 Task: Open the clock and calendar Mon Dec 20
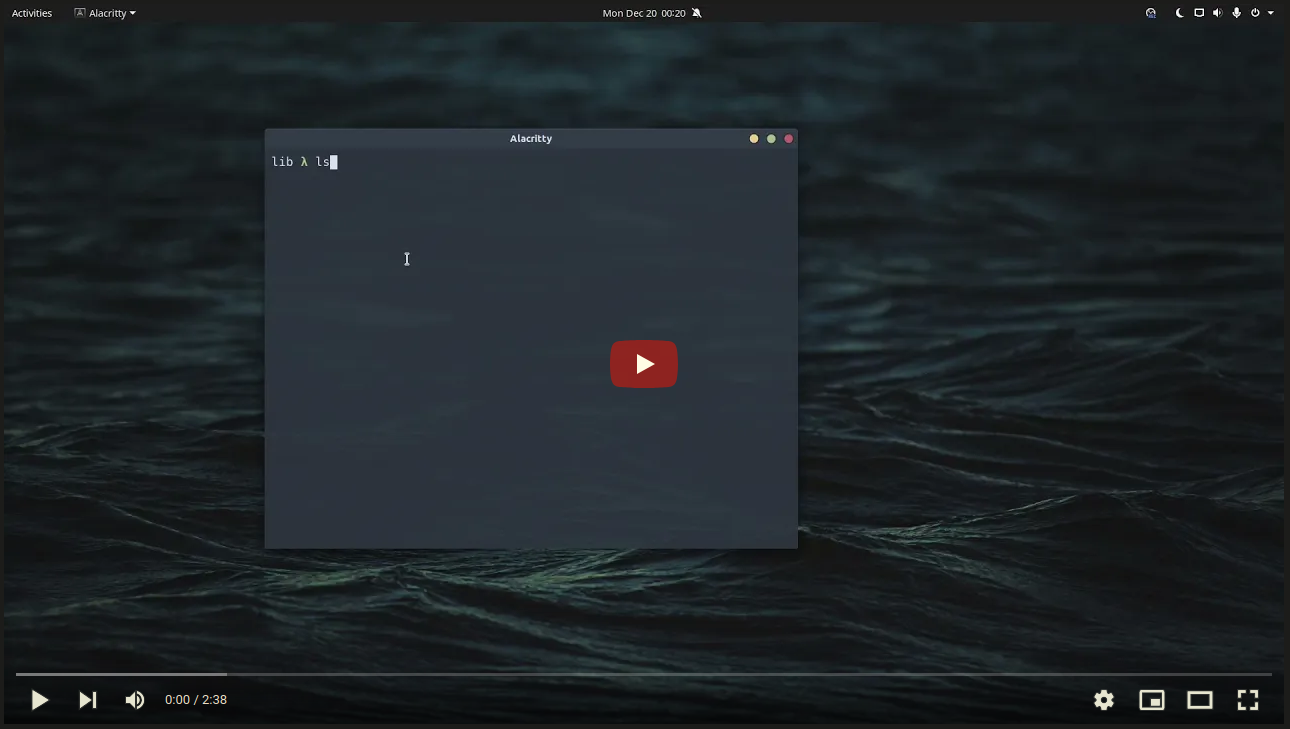point(644,13)
